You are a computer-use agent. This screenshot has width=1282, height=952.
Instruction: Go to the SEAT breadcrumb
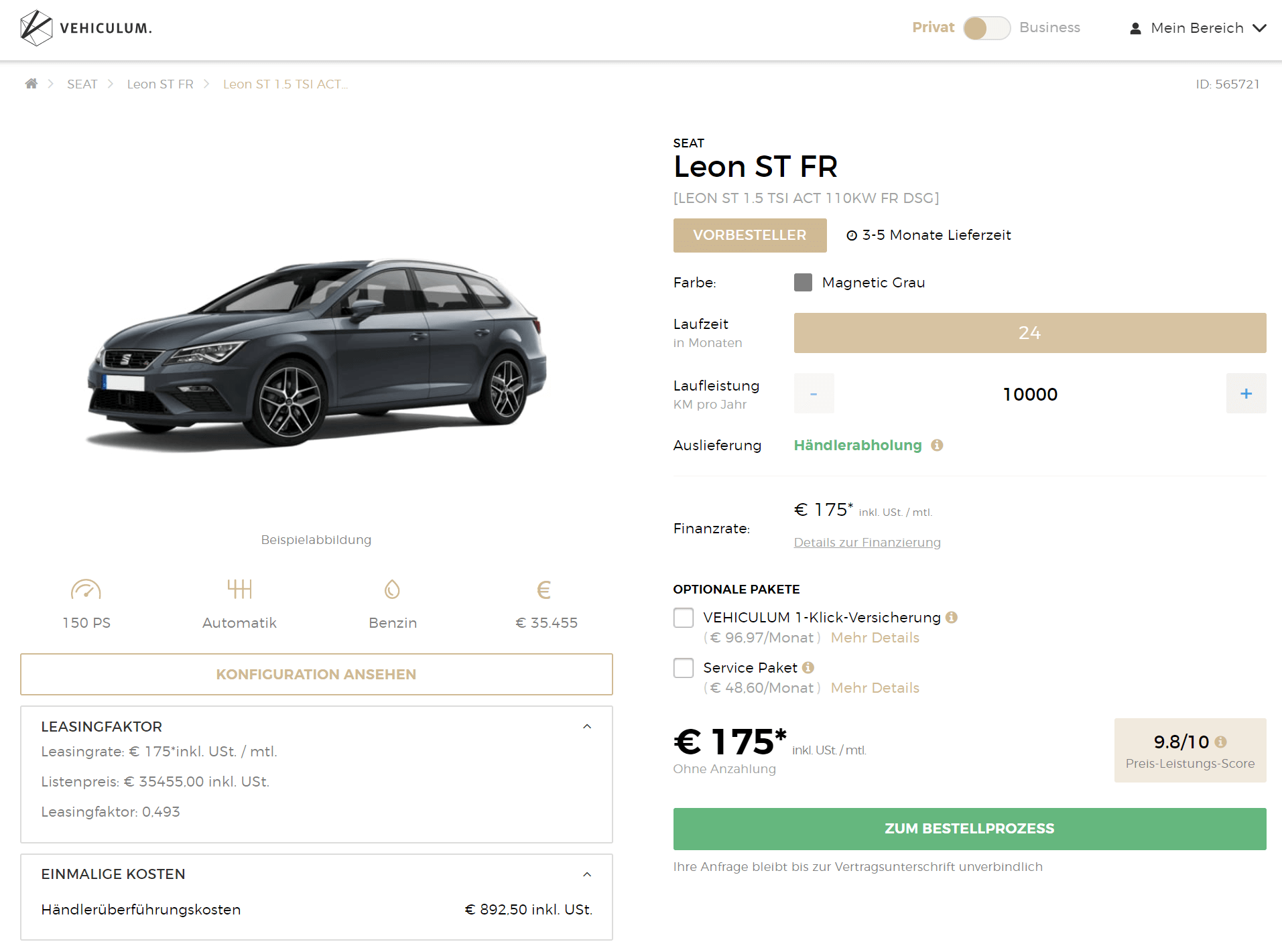(82, 84)
